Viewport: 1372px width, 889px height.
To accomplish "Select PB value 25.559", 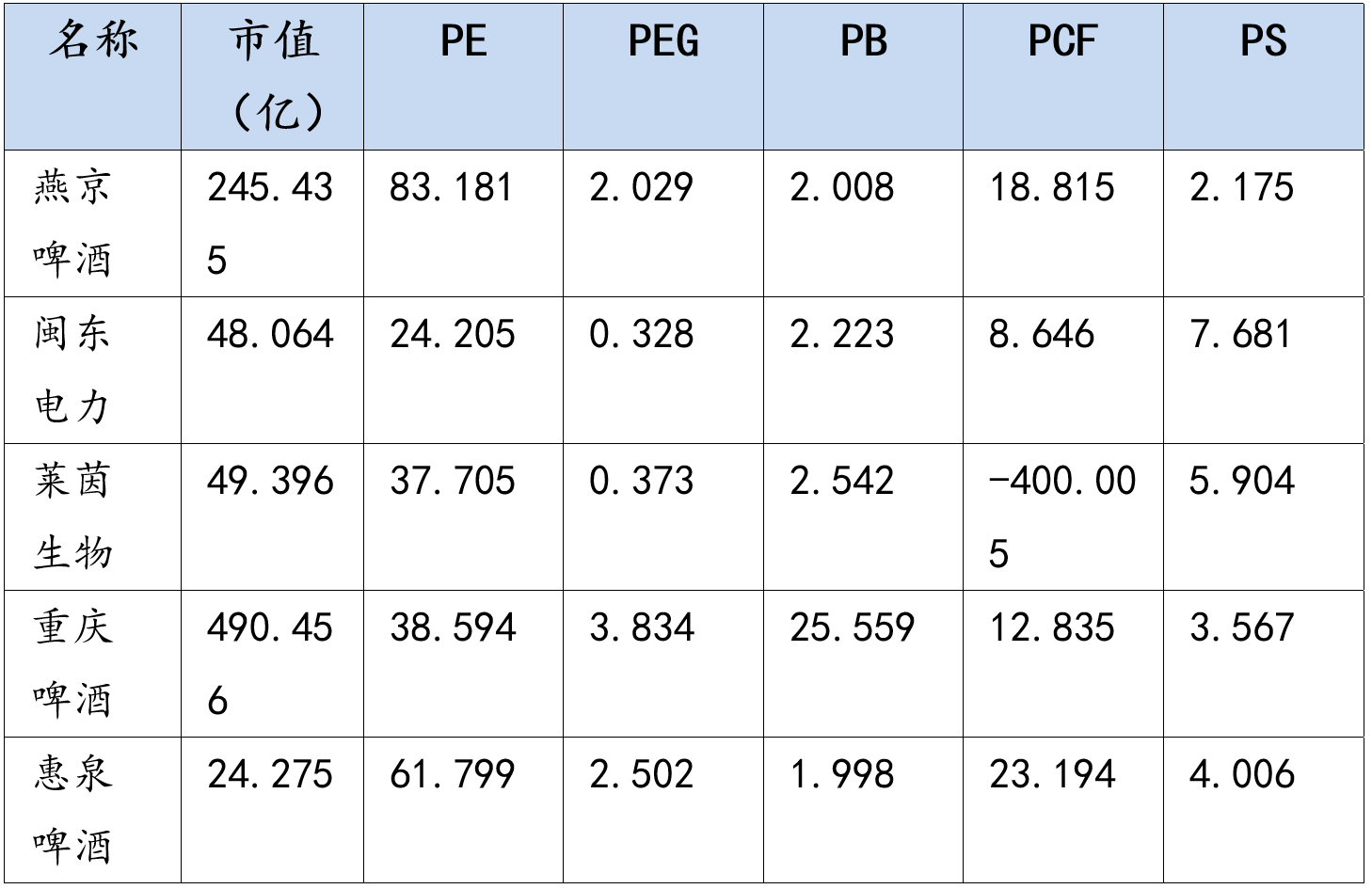I will (852, 627).
